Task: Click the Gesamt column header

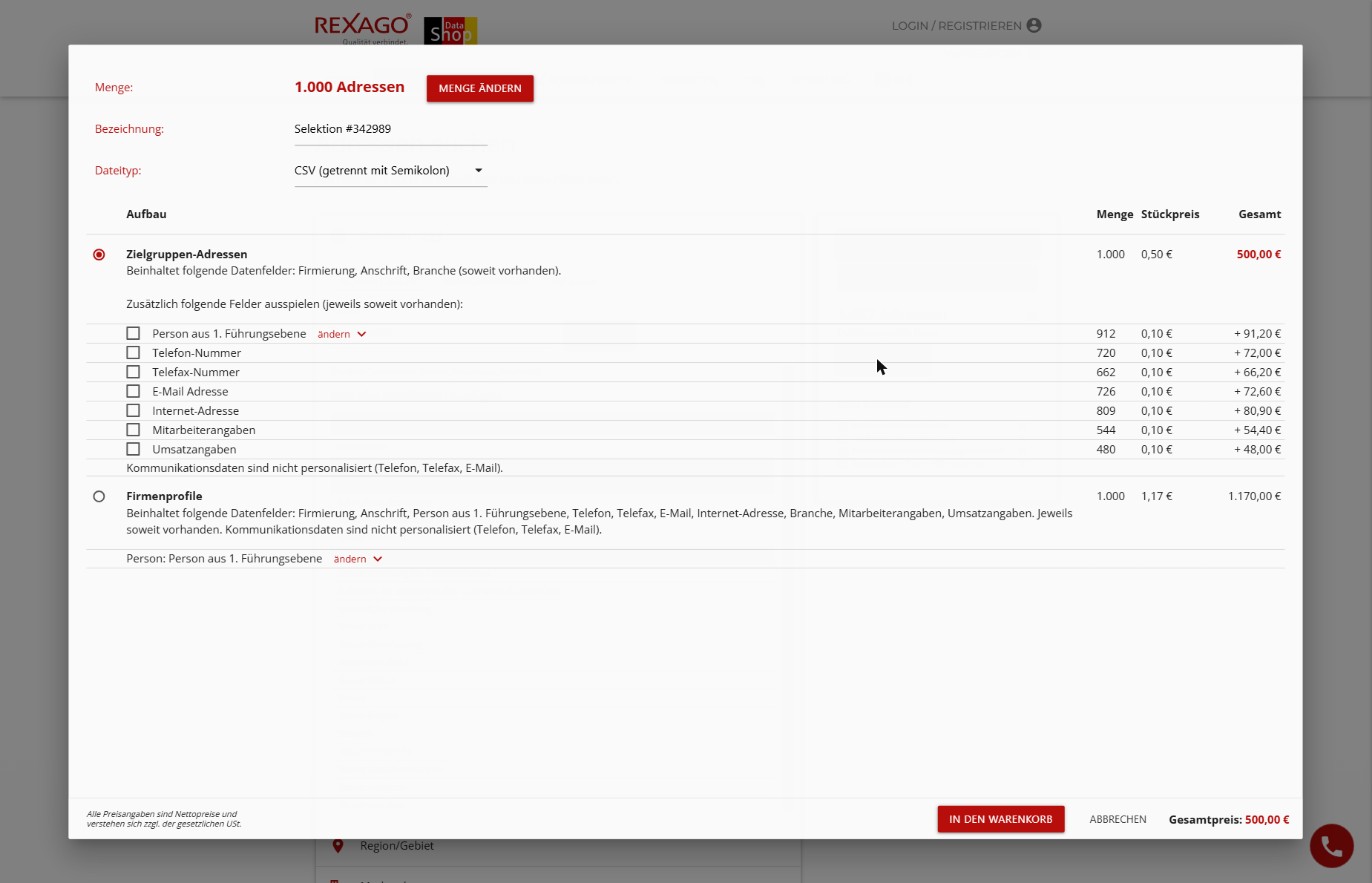Action: coord(1260,214)
